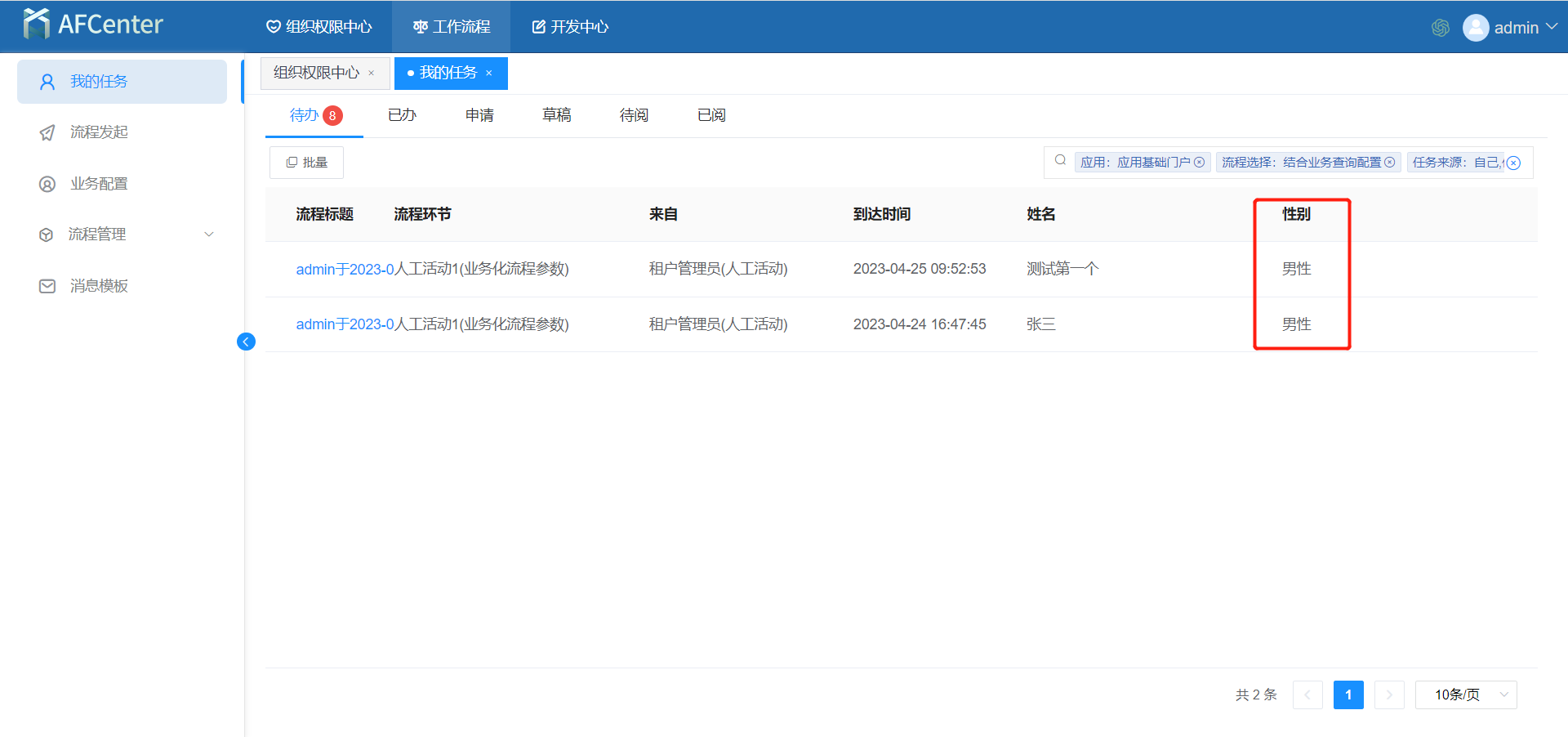Open first admin于2023-0 task link
The image size is (1568, 737).
click(344, 269)
